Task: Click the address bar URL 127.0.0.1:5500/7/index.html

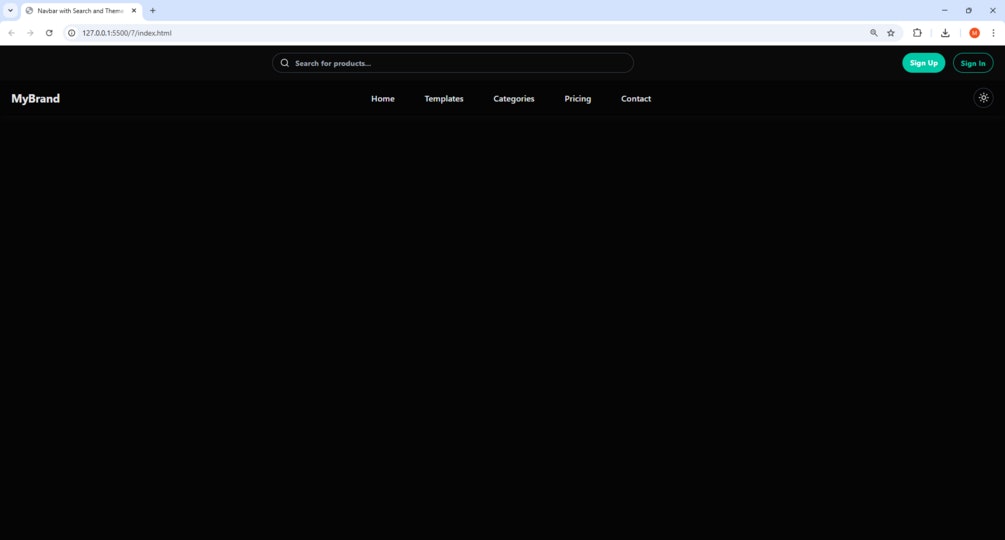Action: [127, 33]
